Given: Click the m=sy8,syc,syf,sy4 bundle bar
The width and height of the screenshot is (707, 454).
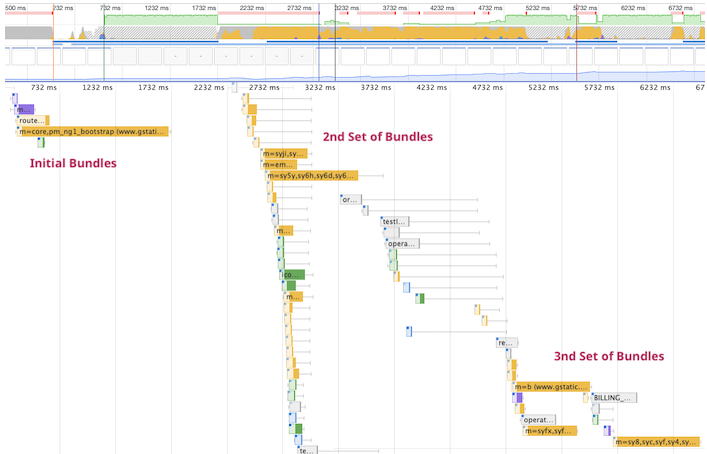Looking at the screenshot, I should pyautogui.click(x=657, y=442).
